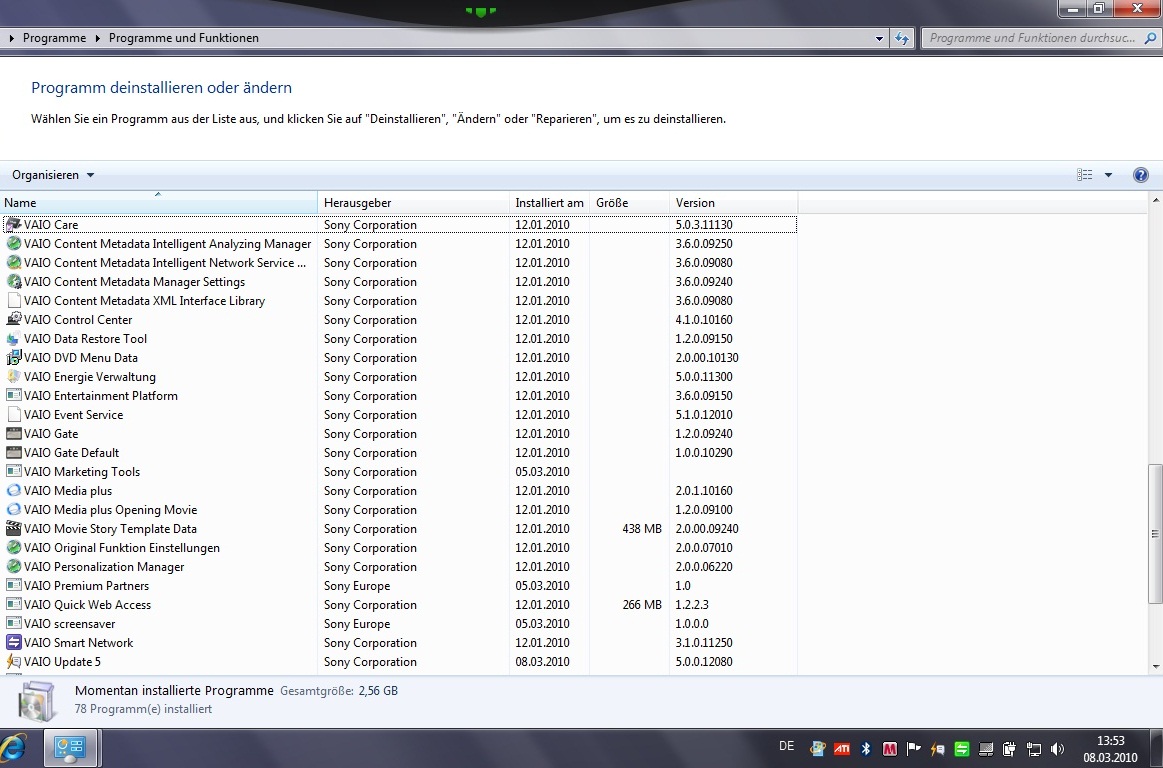
Task: Click the VAIO Personalization Manager icon
Action: (13, 566)
